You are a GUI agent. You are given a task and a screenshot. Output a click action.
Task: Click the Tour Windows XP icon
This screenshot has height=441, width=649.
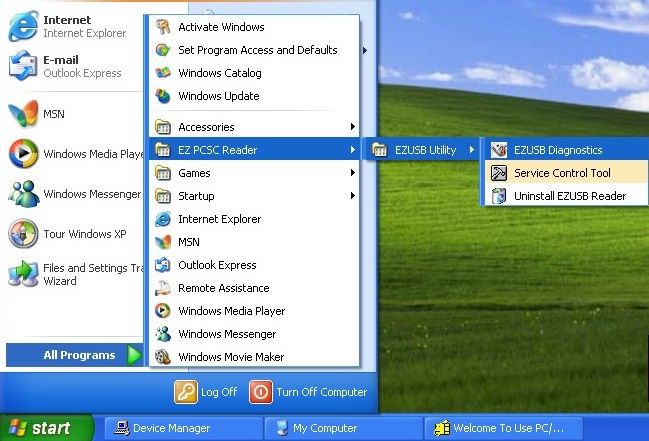[x=24, y=234]
